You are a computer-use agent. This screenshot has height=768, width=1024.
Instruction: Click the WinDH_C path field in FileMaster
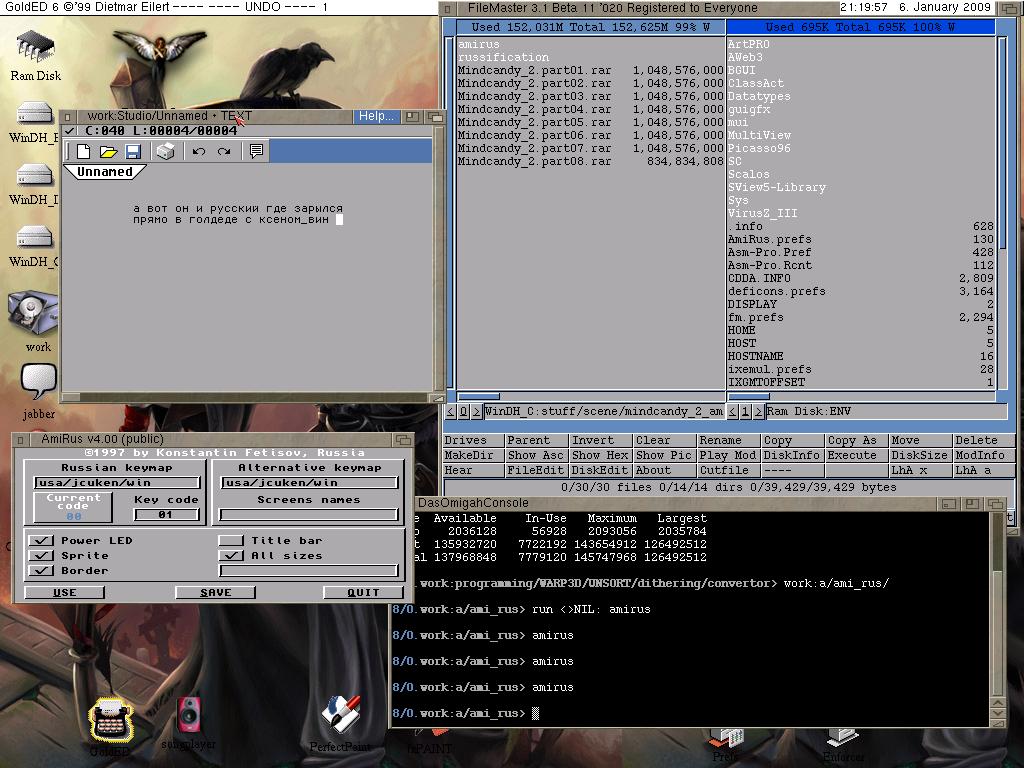pos(604,411)
